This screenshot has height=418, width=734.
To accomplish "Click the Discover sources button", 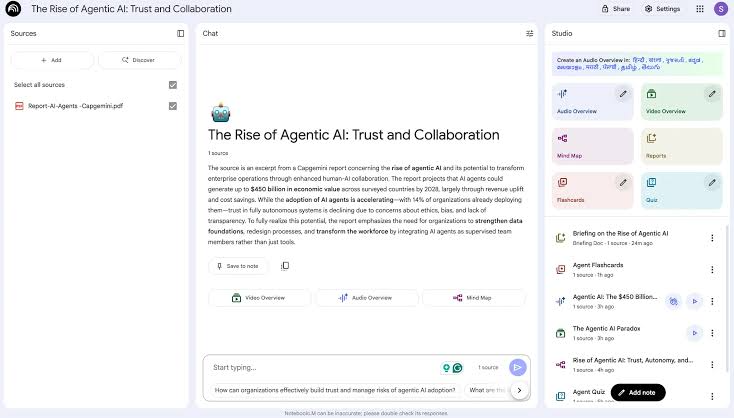I will [139, 60].
